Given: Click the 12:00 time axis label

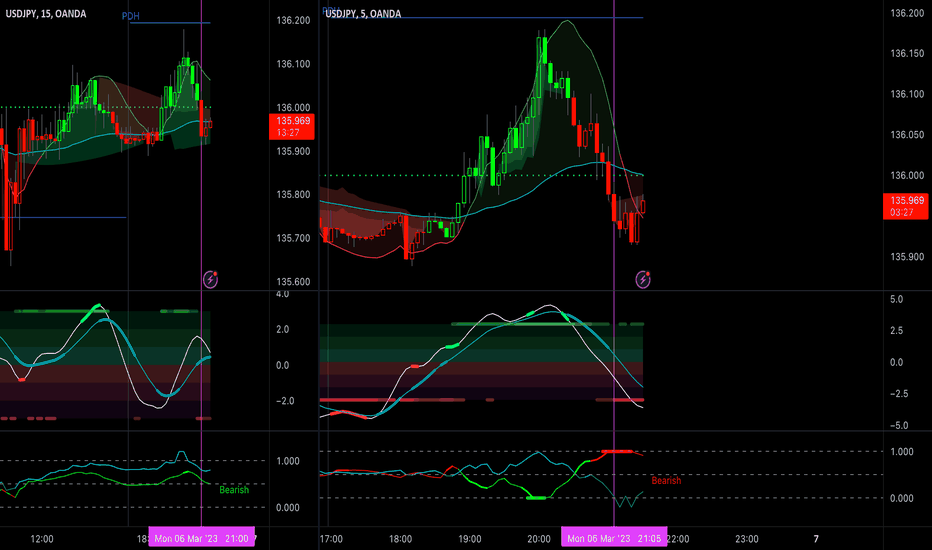Looking at the screenshot, I should 42,539.
